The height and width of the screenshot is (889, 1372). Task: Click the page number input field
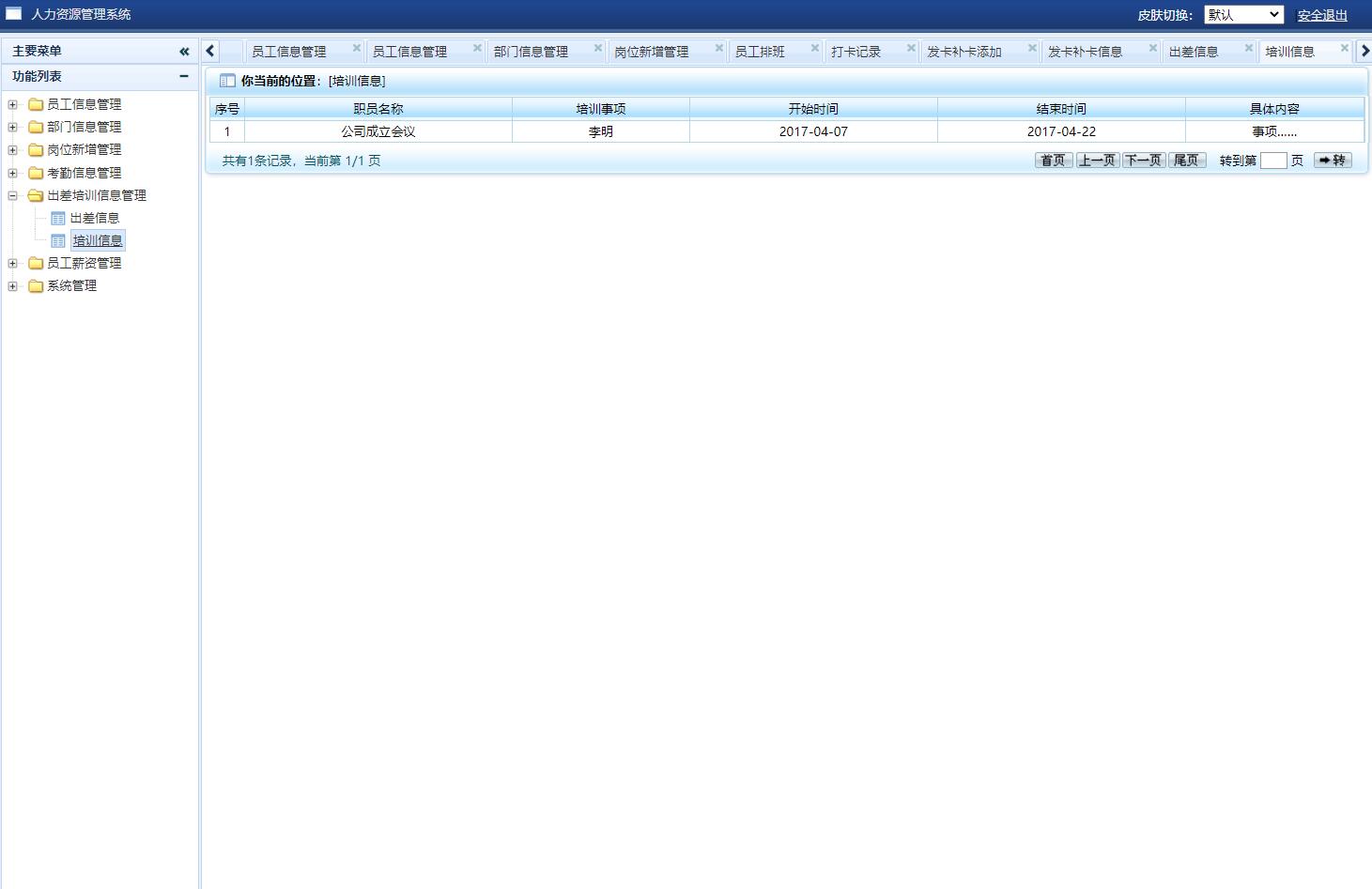pos(1274,160)
